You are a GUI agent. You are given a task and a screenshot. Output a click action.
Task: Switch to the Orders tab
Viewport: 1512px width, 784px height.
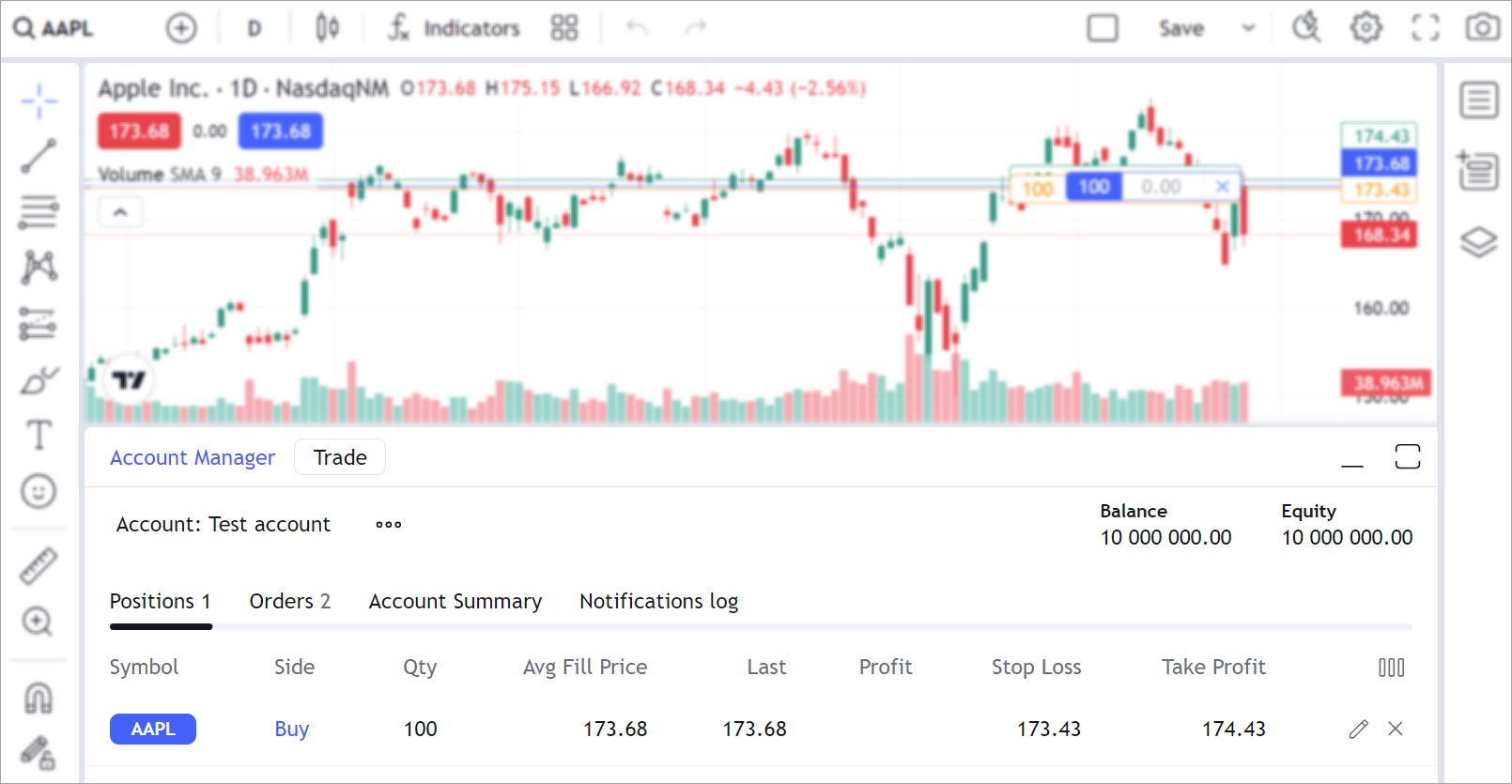coord(289,601)
